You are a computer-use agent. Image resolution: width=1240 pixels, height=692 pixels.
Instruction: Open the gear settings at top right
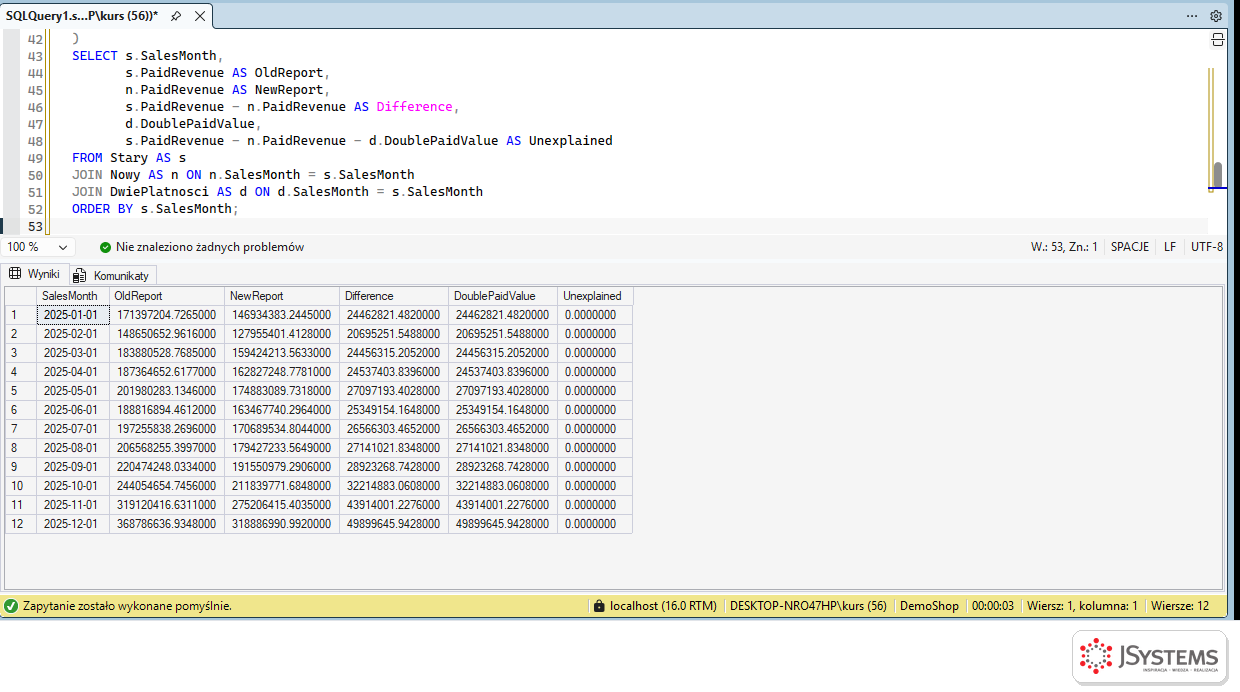[1216, 16]
